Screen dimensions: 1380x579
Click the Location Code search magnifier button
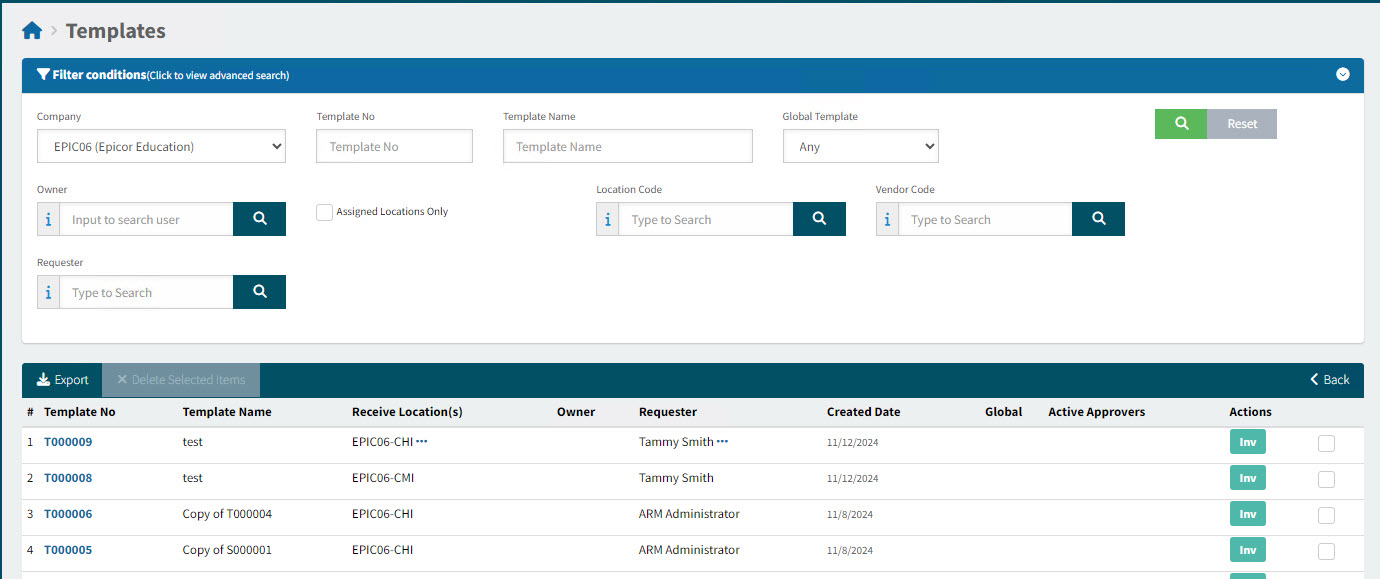(x=819, y=219)
